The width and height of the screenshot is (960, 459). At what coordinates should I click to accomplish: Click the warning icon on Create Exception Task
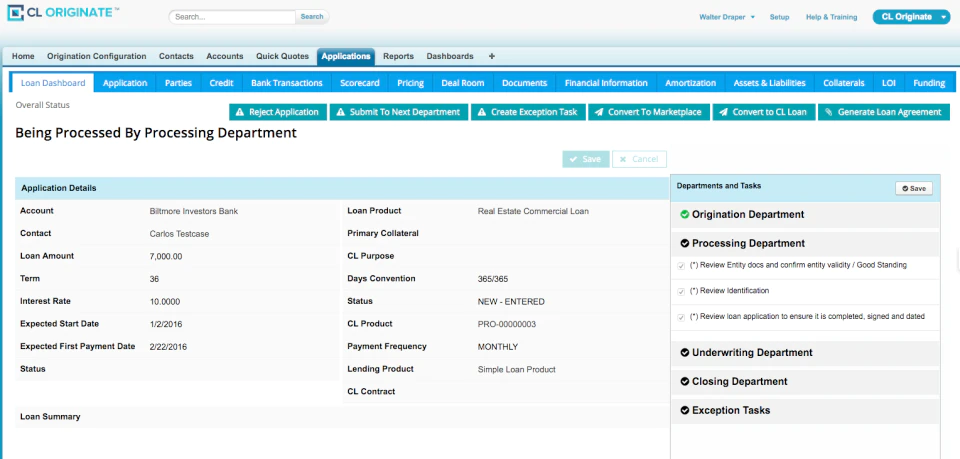click(482, 113)
